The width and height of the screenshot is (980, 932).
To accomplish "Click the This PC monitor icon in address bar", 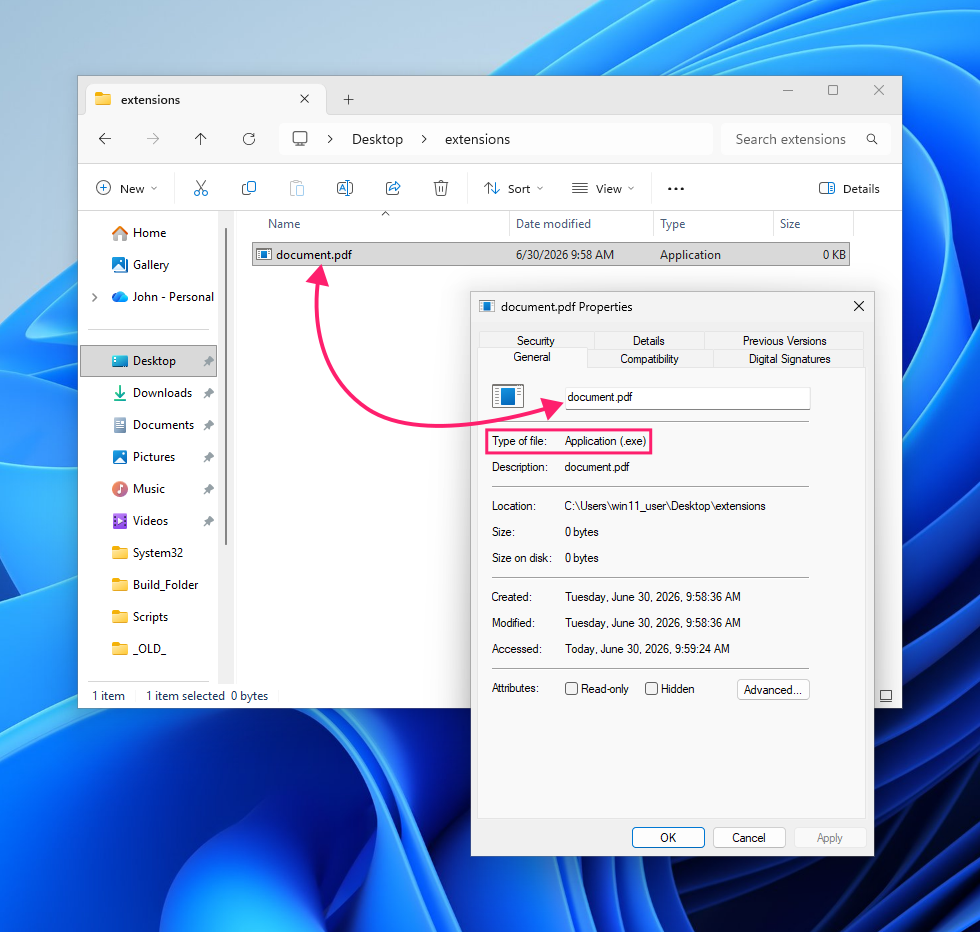I will pyautogui.click(x=300, y=139).
